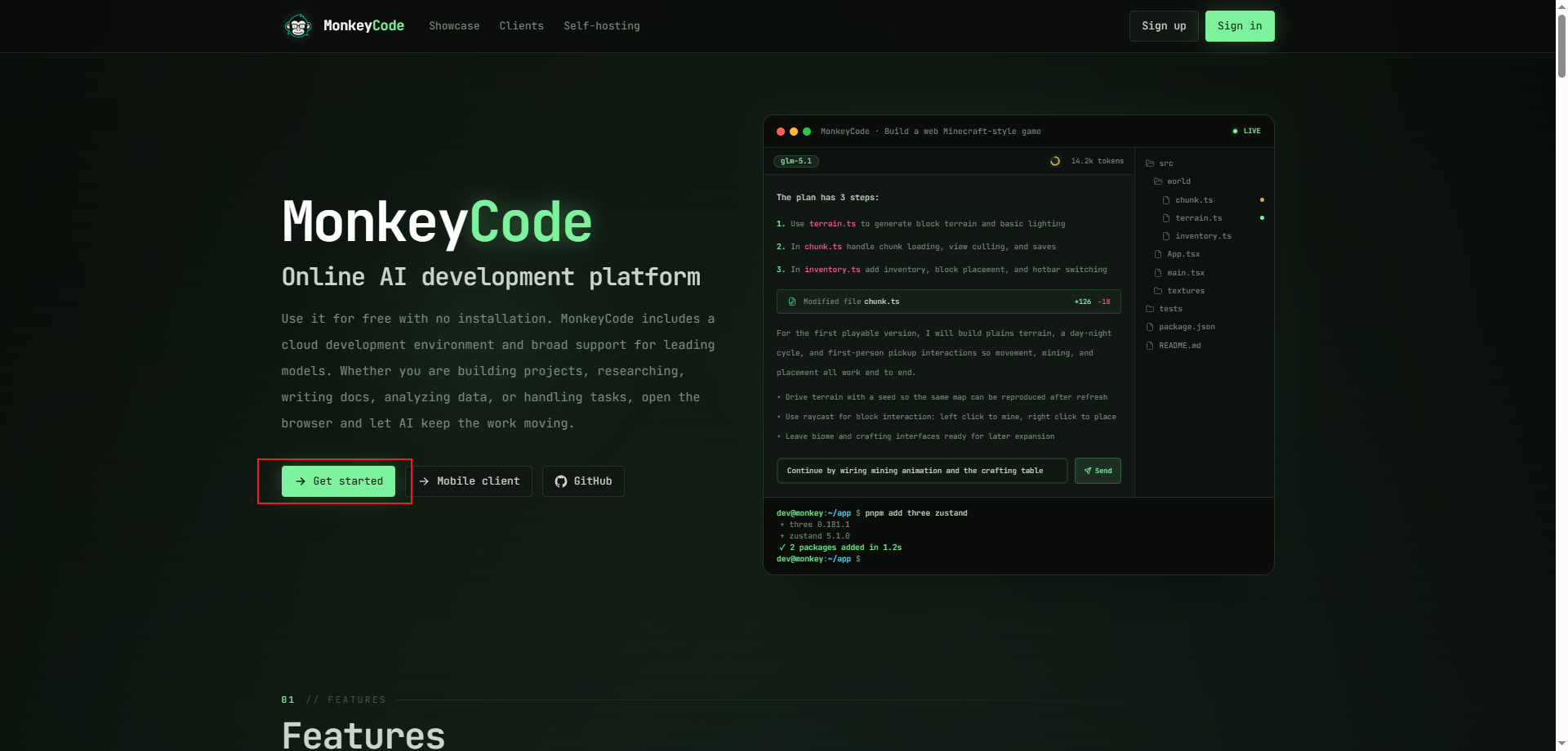Click the Modified file chunk.ts row
Image resolution: width=1568 pixels, height=751 pixels.
point(949,302)
